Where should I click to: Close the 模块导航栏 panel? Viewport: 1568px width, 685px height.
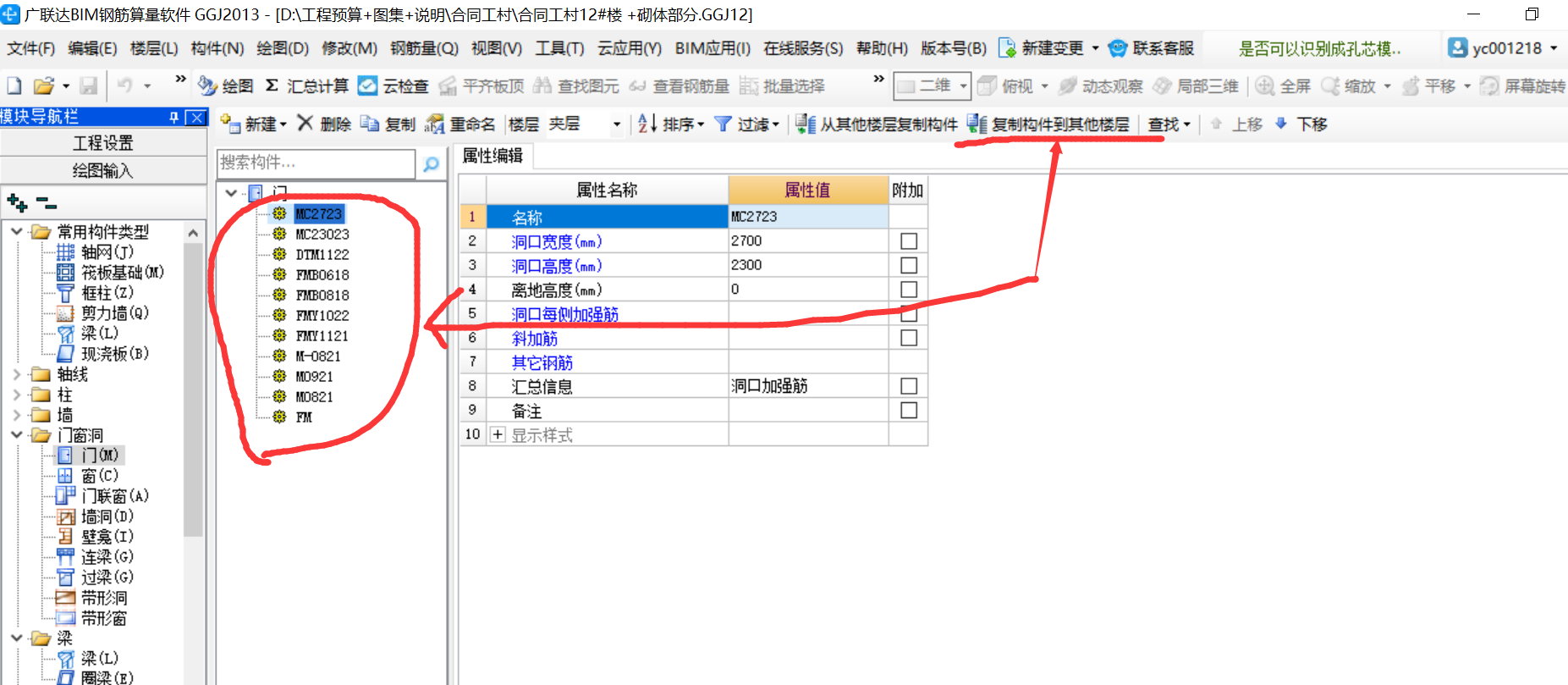(x=196, y=118)
